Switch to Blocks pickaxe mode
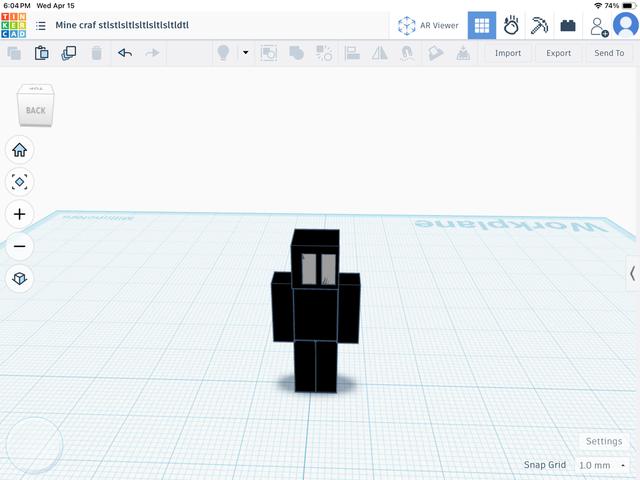Image resolution: width=640 pixels, height=480 pixels. 539,25
